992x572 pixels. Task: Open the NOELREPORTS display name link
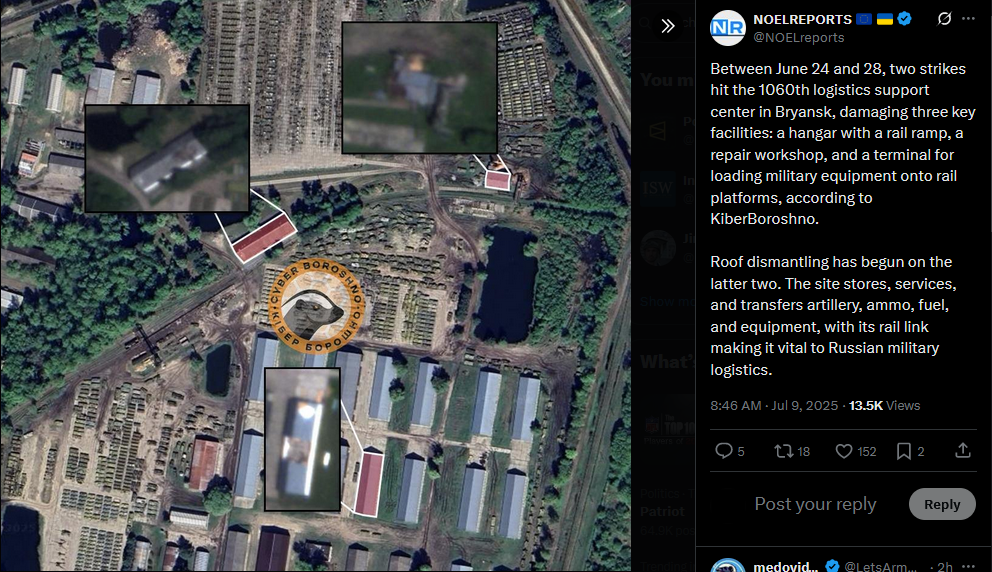(x=802, y=20)
